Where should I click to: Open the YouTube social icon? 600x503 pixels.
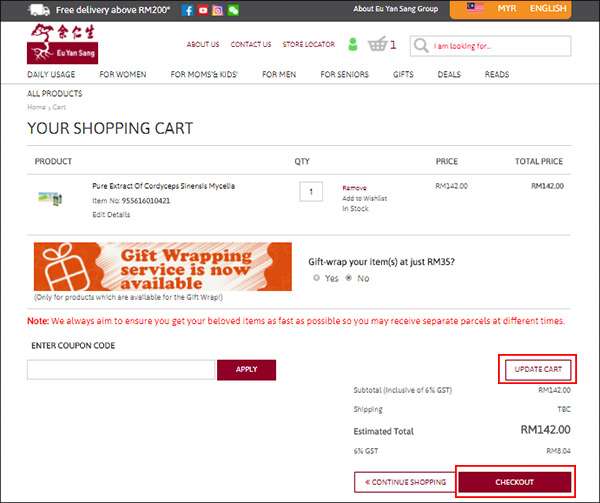203,10
